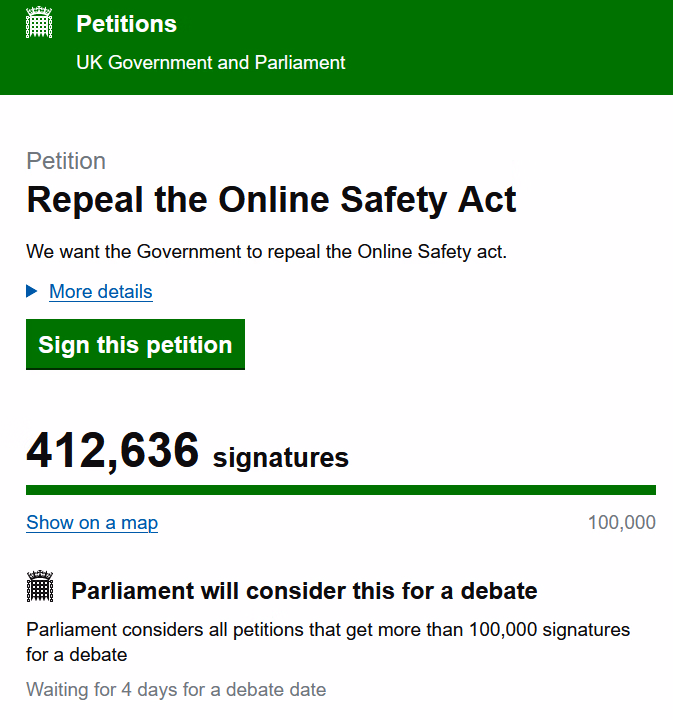Viewport: 673px width, 720px height.
Task: Click the Repeal the Online Safety Act heading
Action: [x=271, y=200]
